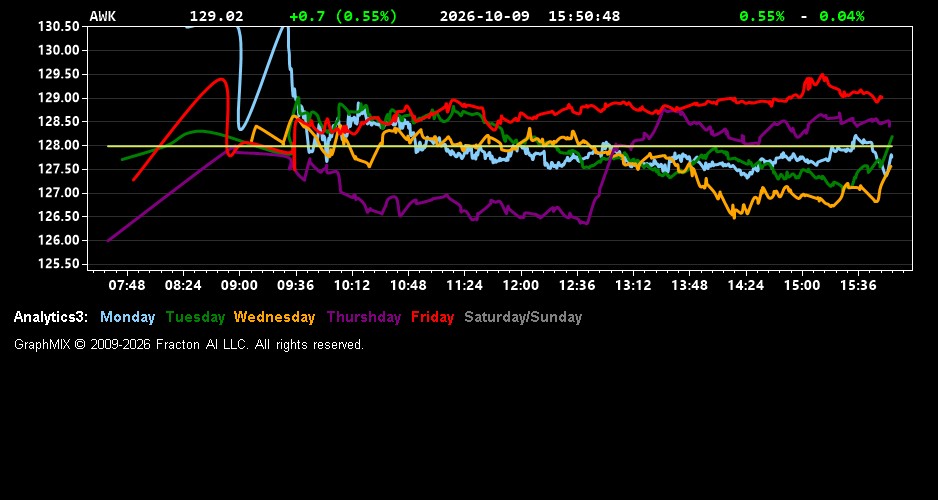Screen dimensions: 938x500
Task: Click the red Friday line's end point
Action: 881,97
